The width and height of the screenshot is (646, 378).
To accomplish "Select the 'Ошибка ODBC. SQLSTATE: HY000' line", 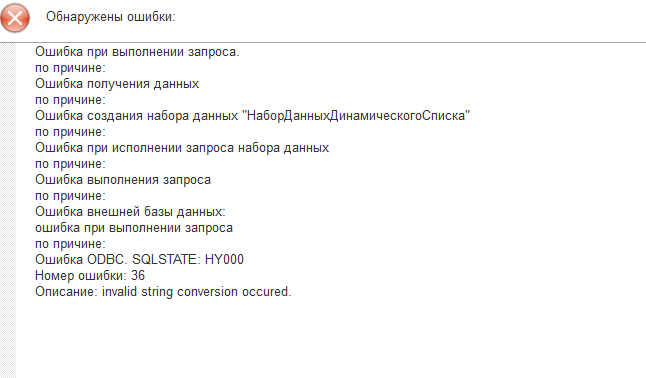I will pos(139,259).
